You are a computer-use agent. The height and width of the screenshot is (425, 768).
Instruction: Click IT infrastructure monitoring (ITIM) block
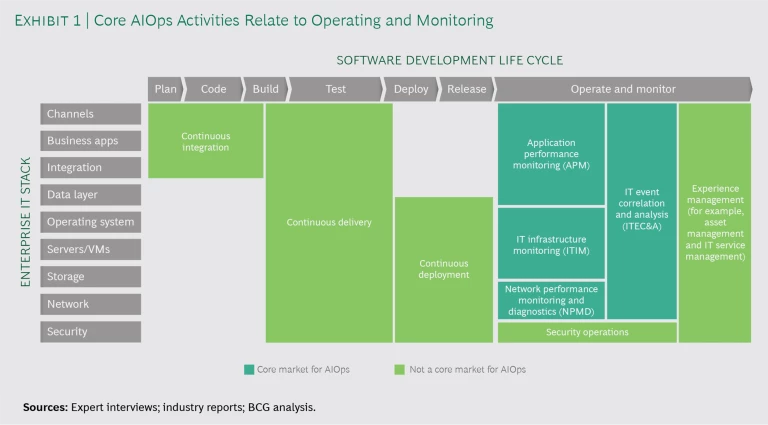tap(551, 242)
